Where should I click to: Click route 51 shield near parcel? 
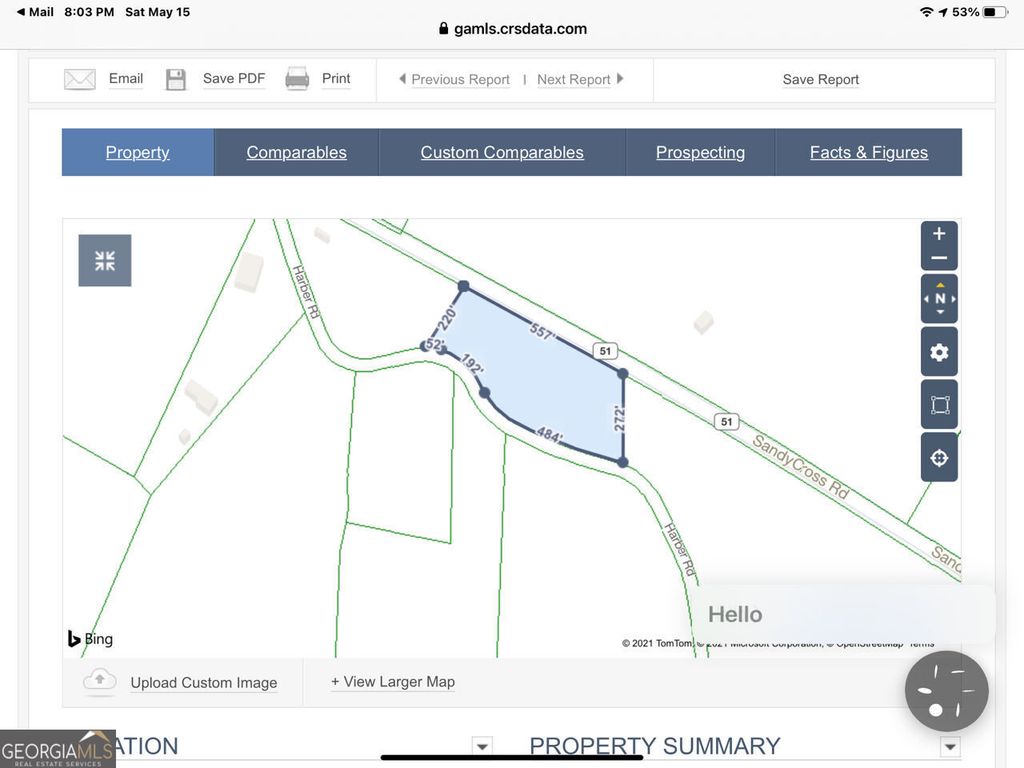click(605, 351)
